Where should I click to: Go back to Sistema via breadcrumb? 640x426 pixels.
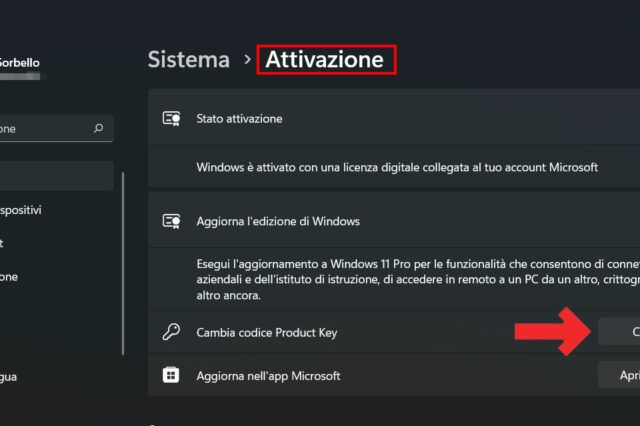(189, 59)
